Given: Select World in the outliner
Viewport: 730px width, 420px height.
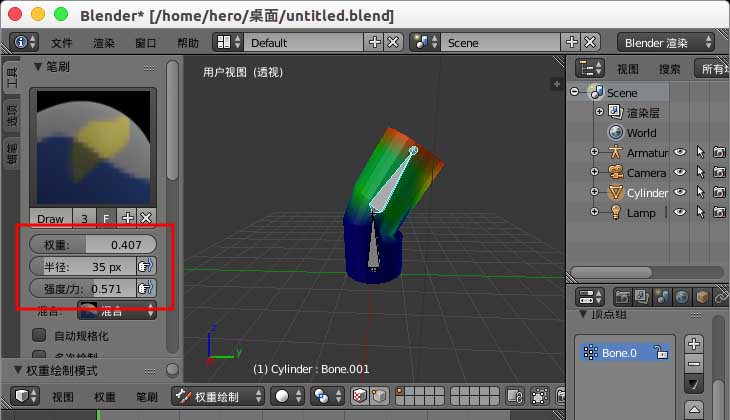Looking at the screenshot, I should pos(642,133).
